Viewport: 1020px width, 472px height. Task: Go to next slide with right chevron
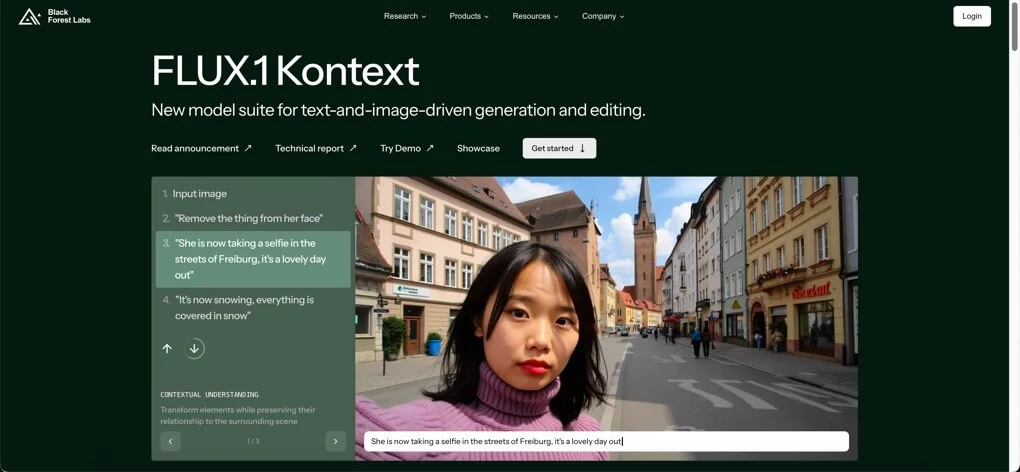[336, 441]
